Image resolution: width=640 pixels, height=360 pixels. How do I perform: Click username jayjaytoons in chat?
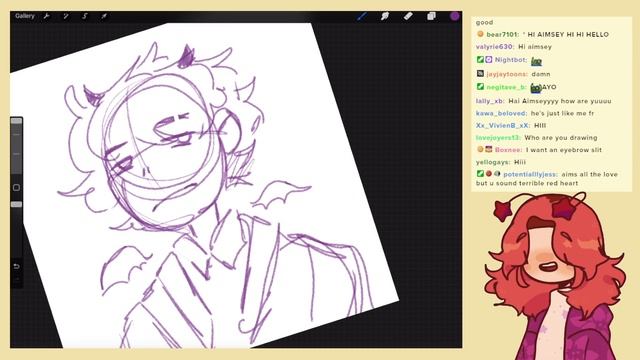click(x=507, y=74)
